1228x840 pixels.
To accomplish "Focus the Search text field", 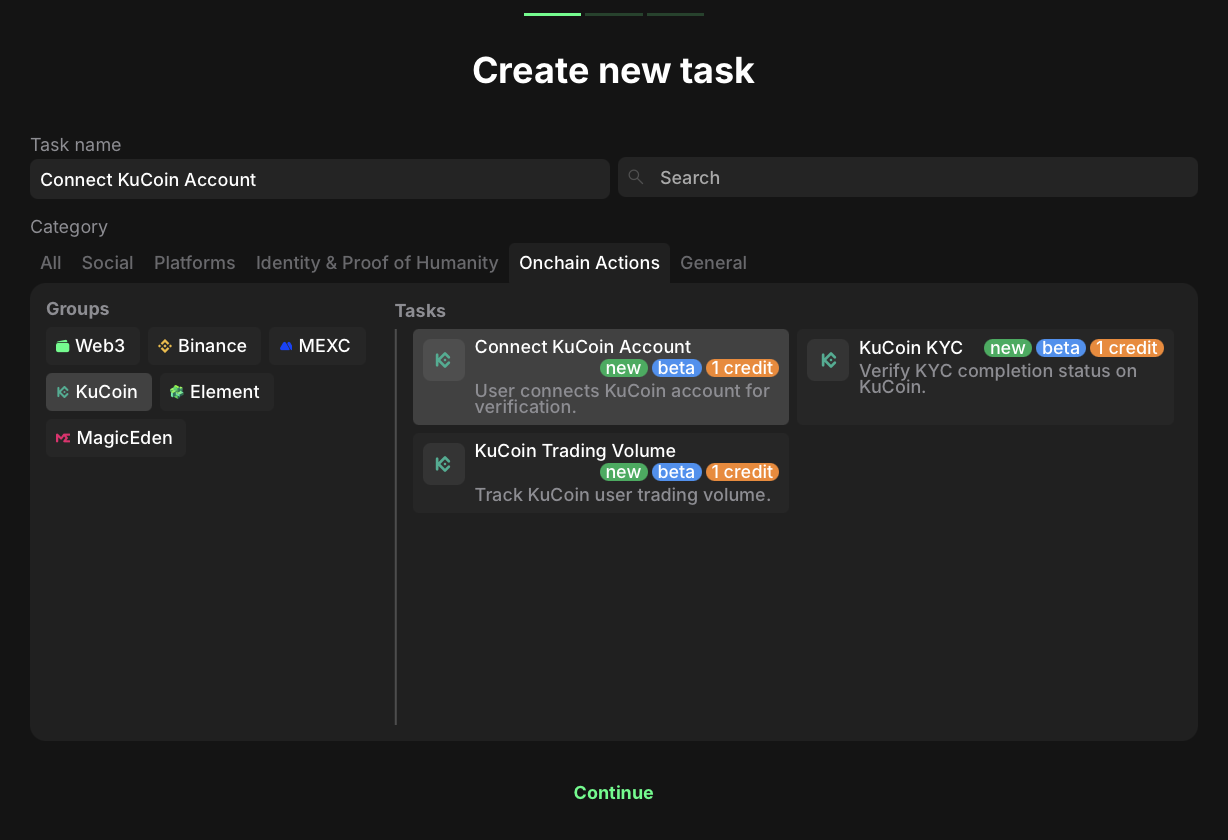I will 920,178.
